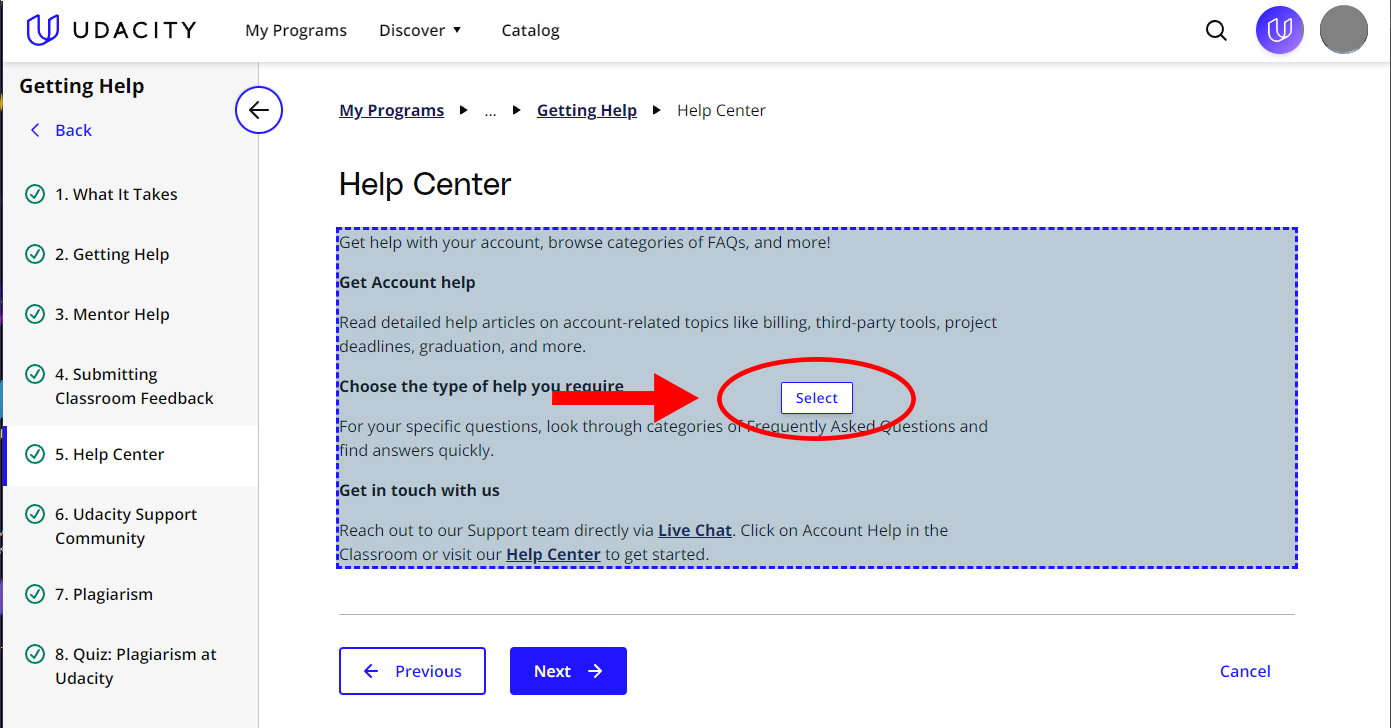Click the Next button
The image size is (1391, 728).
tap(568, 671)
